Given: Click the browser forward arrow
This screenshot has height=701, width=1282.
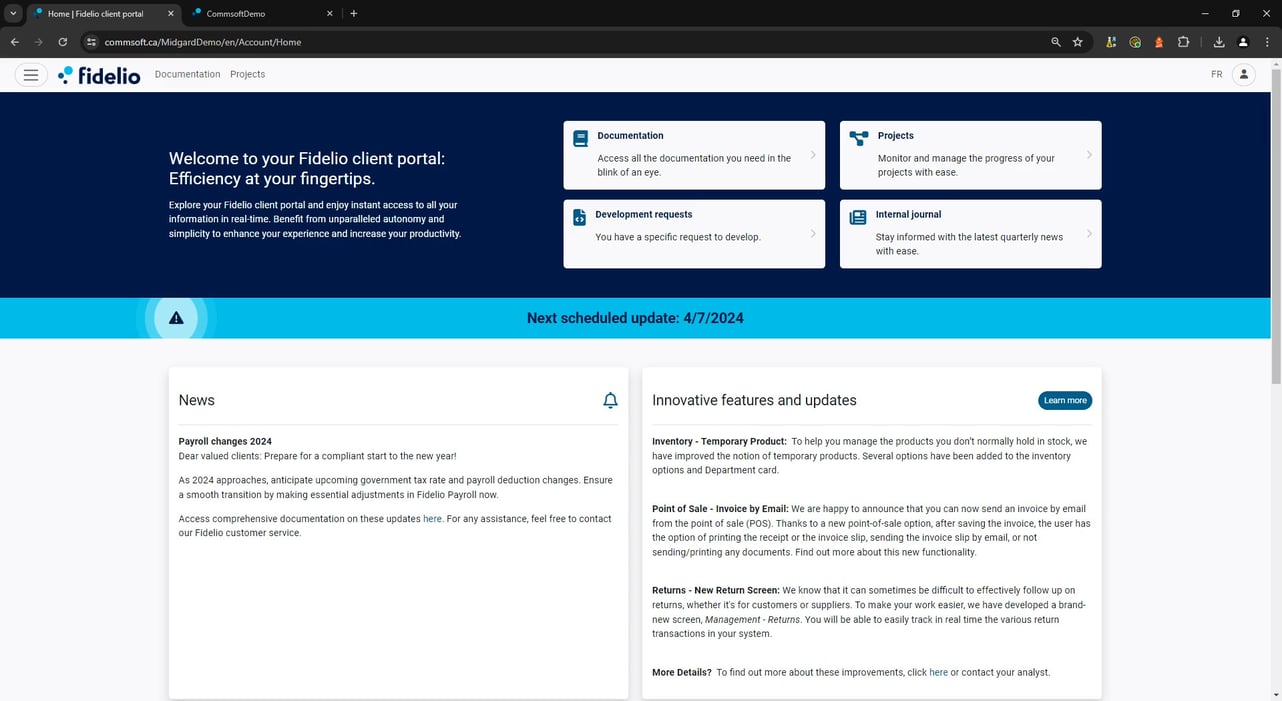Looking at the screenshot, I should (38, 42).
